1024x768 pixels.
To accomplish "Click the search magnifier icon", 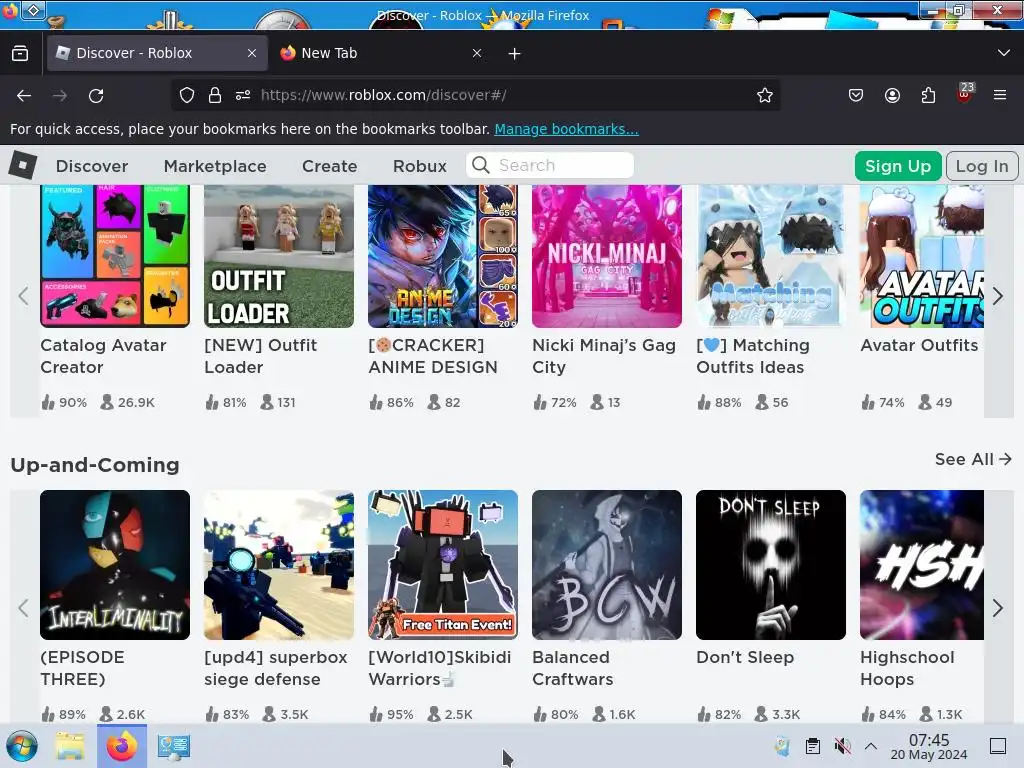I will click(x=481, y=165).
